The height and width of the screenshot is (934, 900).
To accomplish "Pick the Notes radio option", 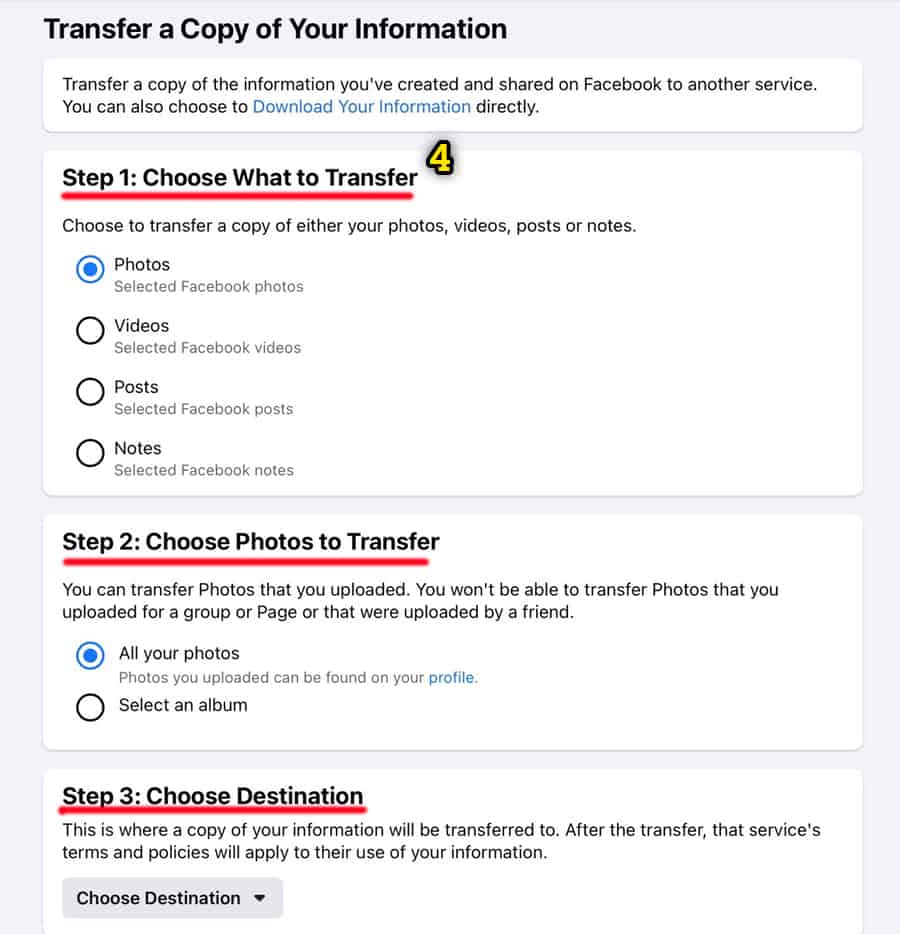I will tap(90, 453).
